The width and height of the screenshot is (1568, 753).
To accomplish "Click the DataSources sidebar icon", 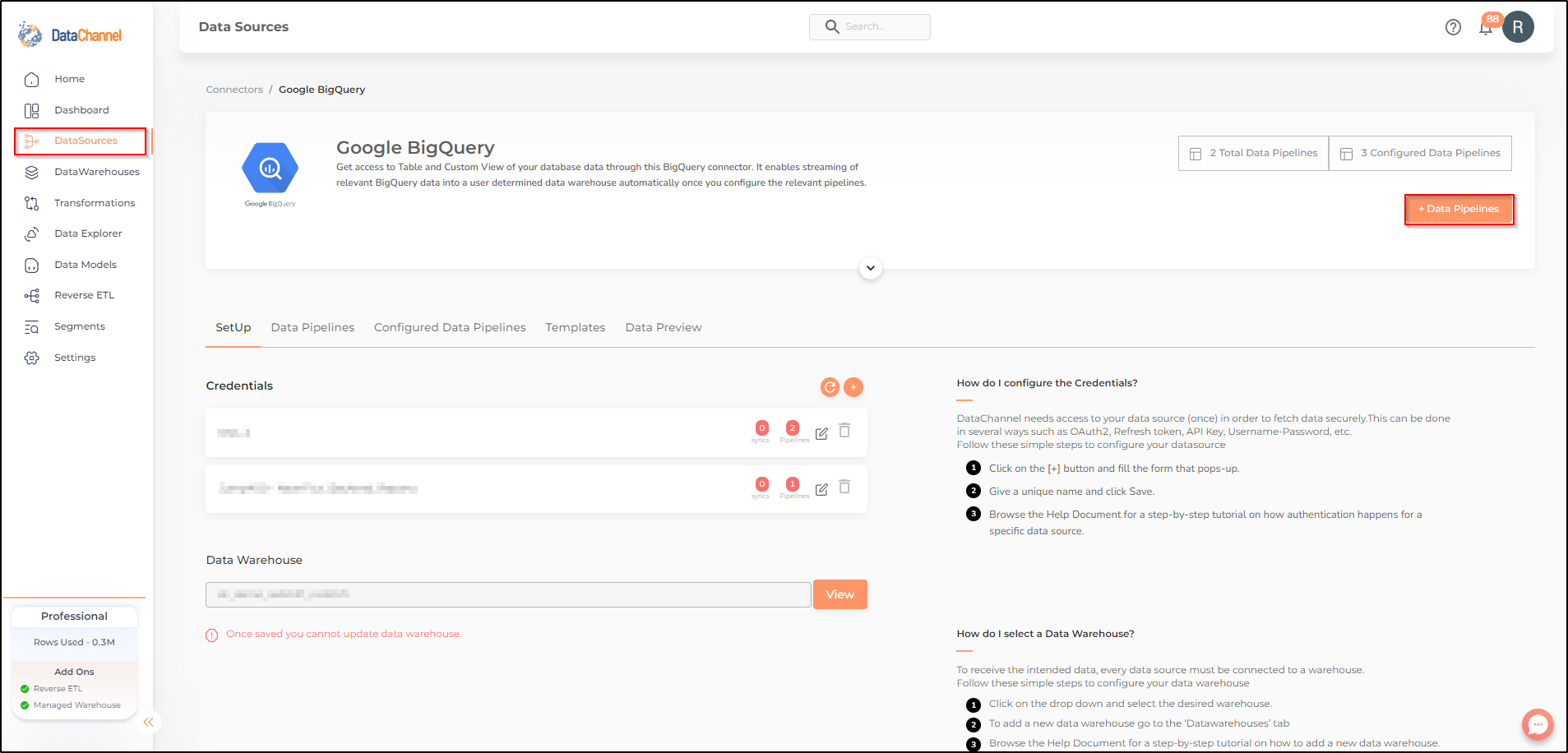I will (x=31, y=141).
